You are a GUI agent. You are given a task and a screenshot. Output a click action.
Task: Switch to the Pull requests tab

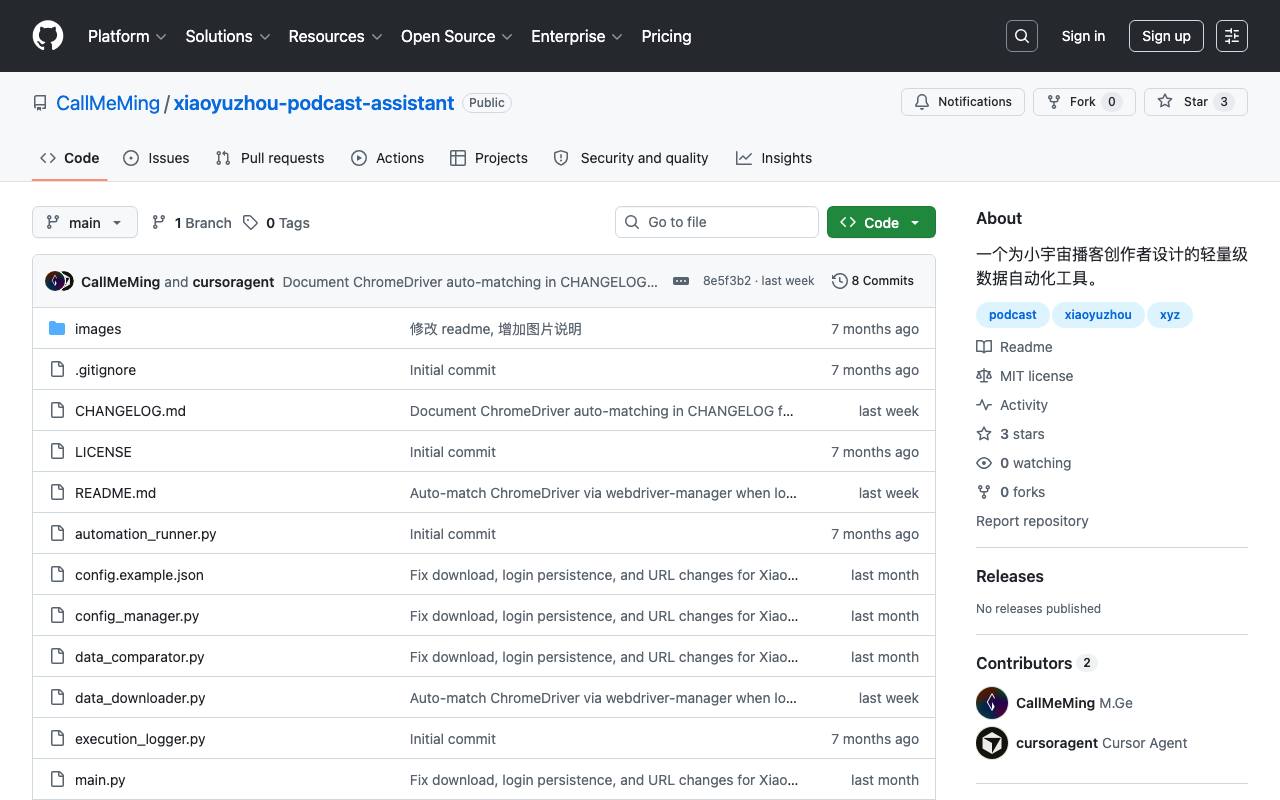(270, 158)
